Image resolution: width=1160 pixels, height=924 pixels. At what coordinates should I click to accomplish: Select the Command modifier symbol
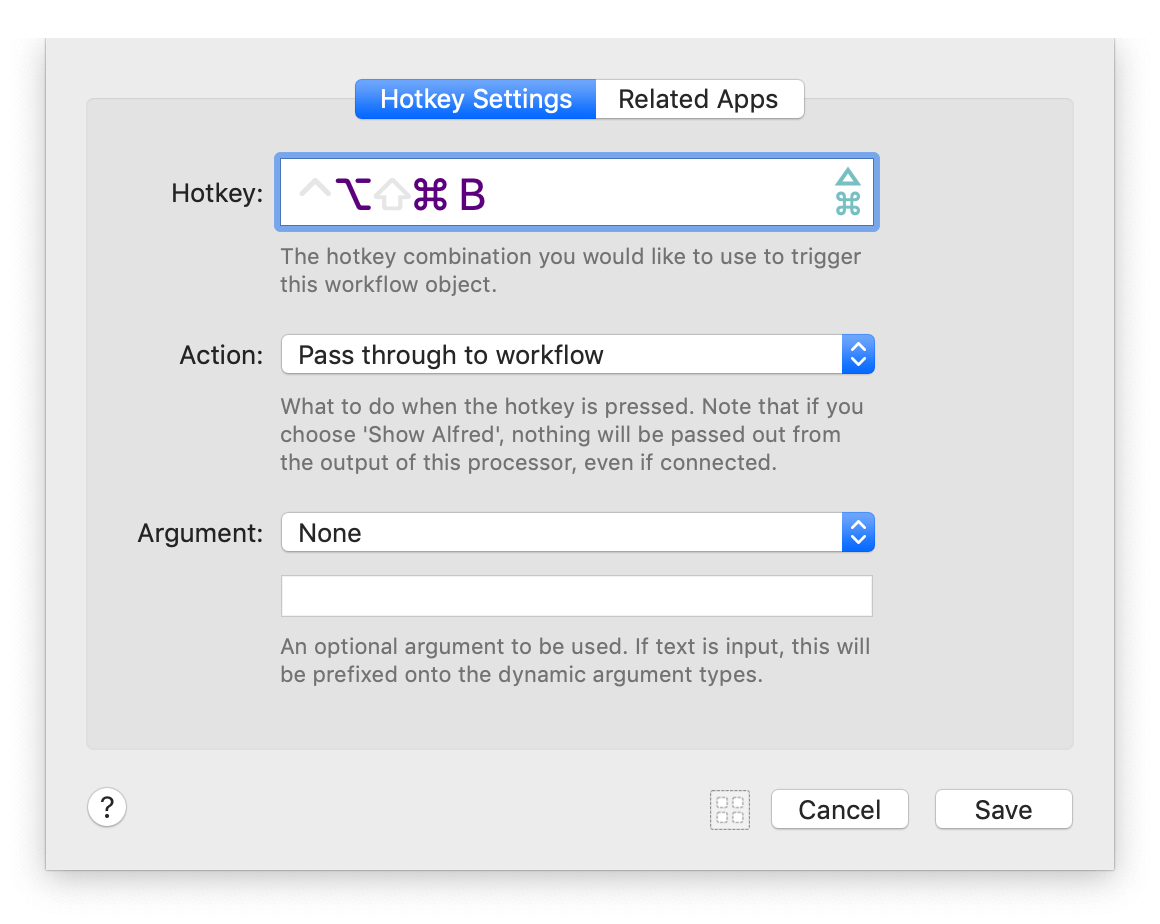[430, 195]
